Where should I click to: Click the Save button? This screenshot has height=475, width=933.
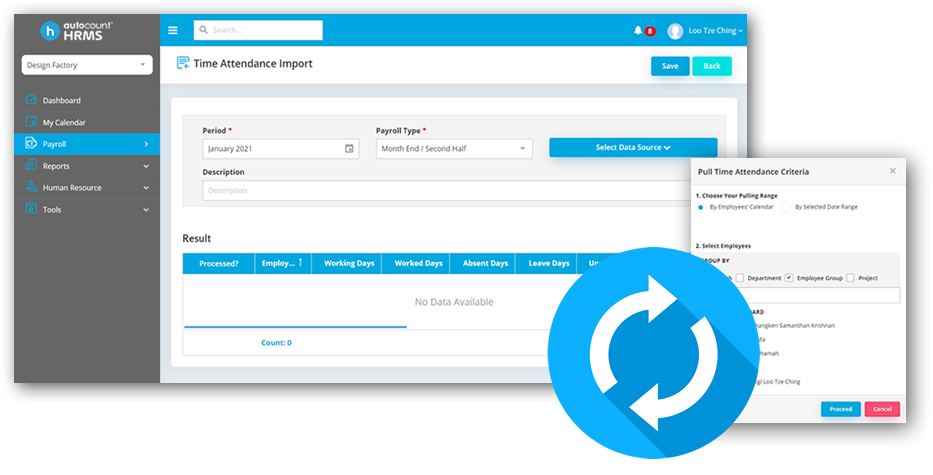pyautogui.click(x=669, y=66)
